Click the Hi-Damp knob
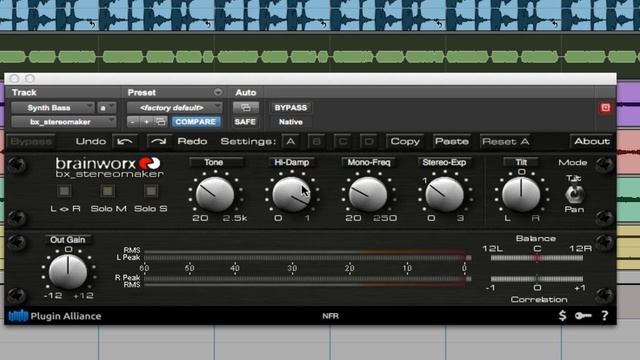 291,194
